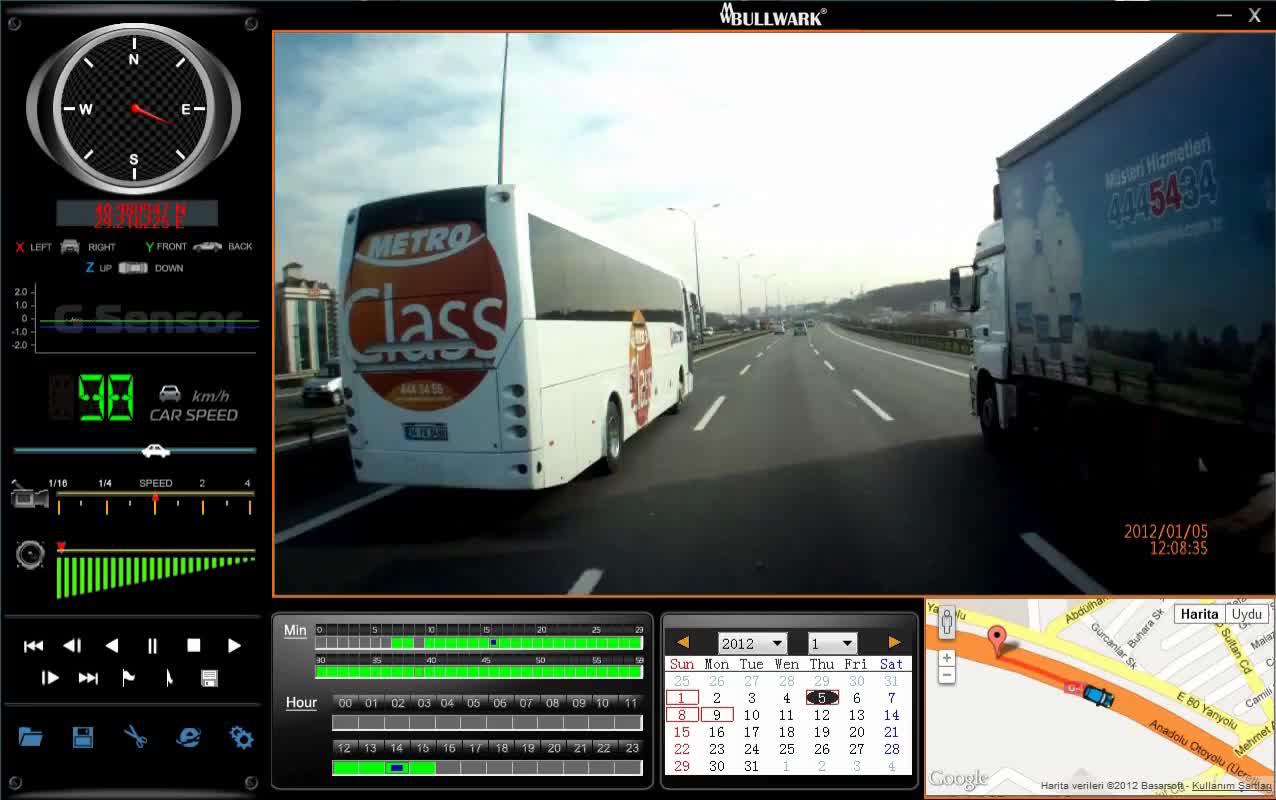Select January 8 in the calendar
This screenshot has height=800, width=1276.
[682, 715]
